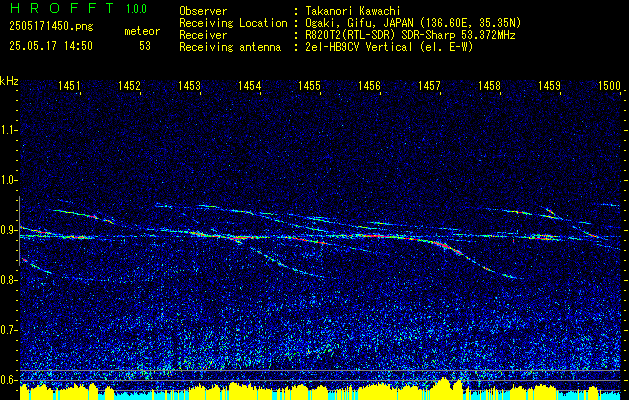
Task: Click the meteor label
Action: click(x=142, y=31)
